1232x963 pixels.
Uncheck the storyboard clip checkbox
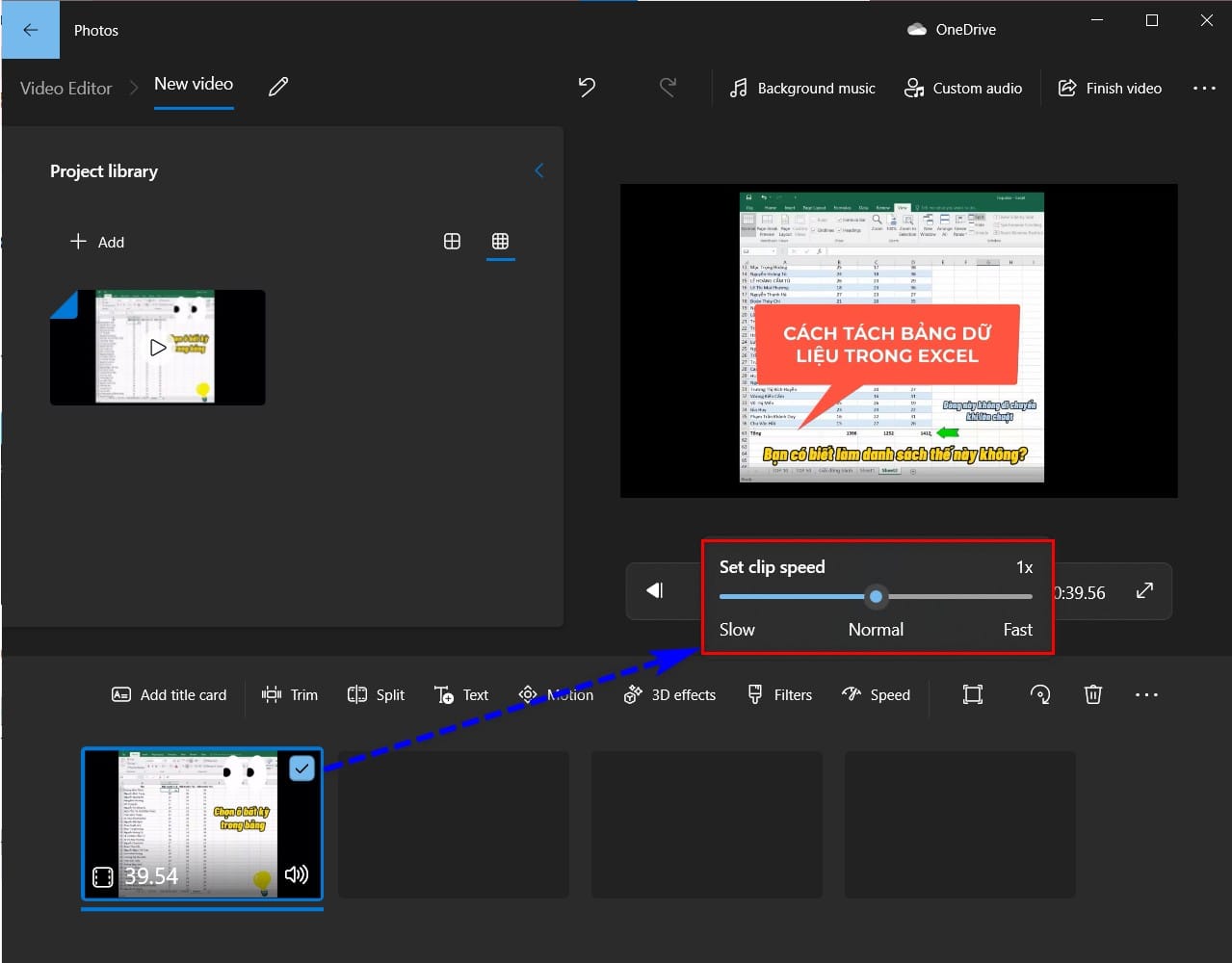coord(301,768)
